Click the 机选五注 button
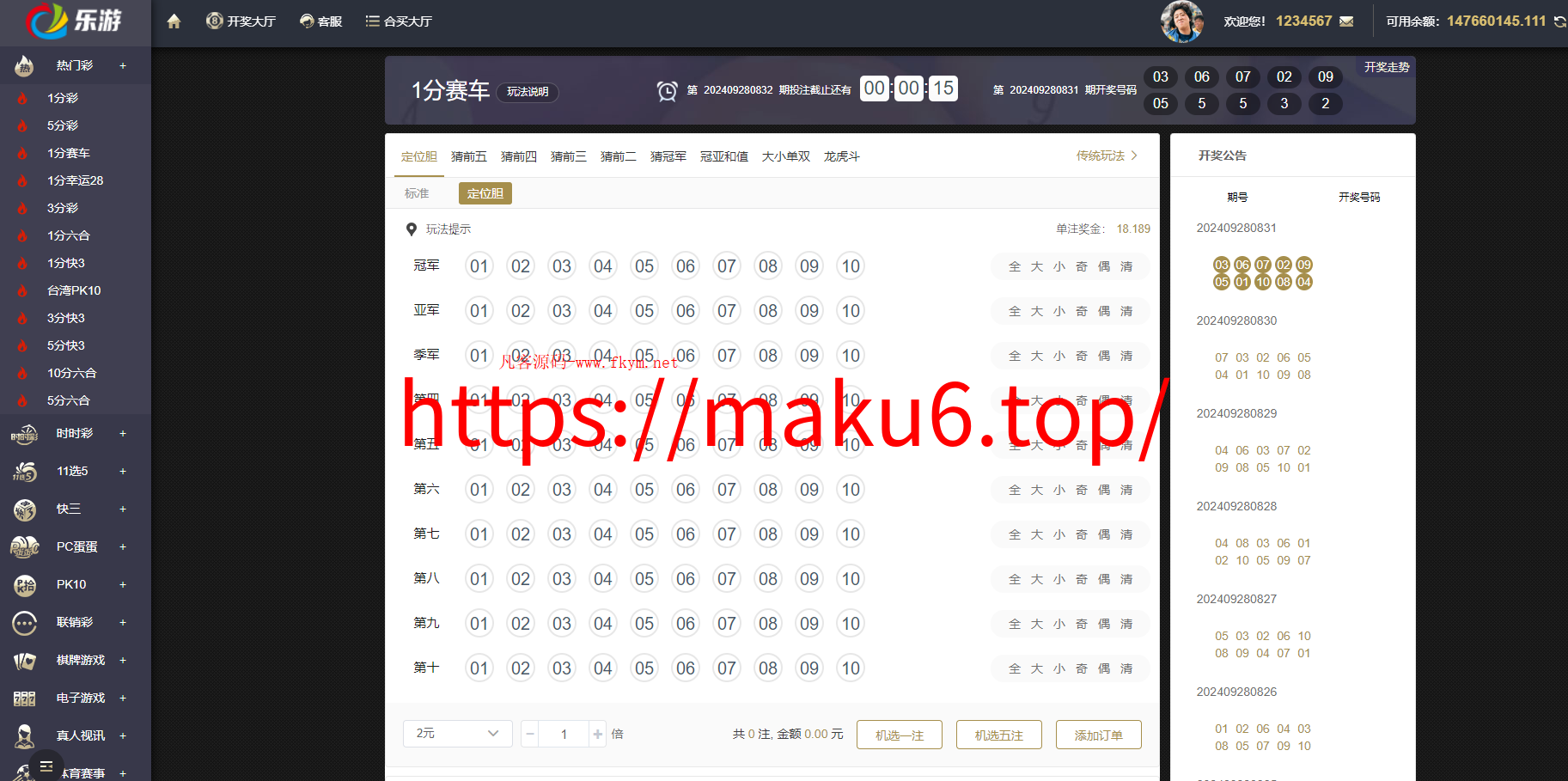This screenshot has width=1568, height=781. click(999, 735)
